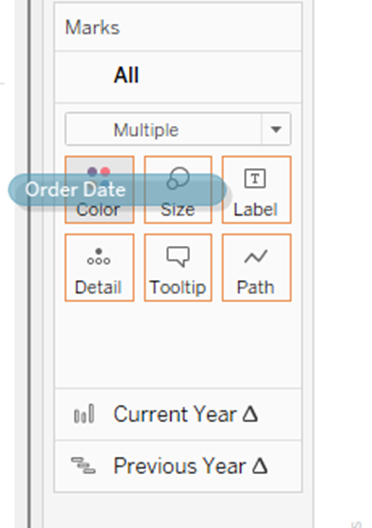Click the Size text label
The image size is (372, 528).
tap(178, 210)
